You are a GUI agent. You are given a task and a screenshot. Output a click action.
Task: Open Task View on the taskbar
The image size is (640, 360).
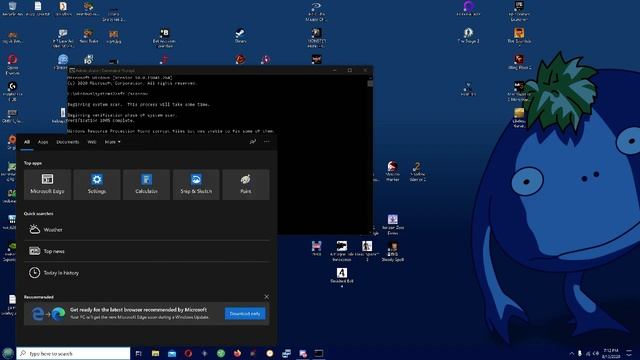coord(138,353)
